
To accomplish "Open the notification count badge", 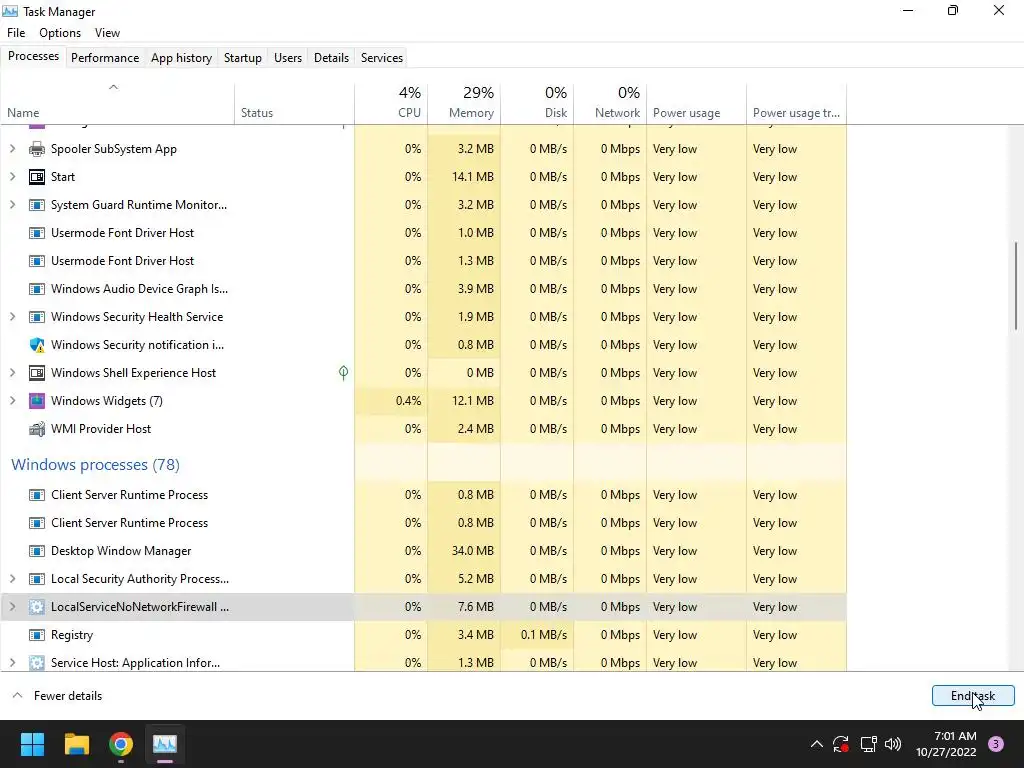I will click(996, 744).
